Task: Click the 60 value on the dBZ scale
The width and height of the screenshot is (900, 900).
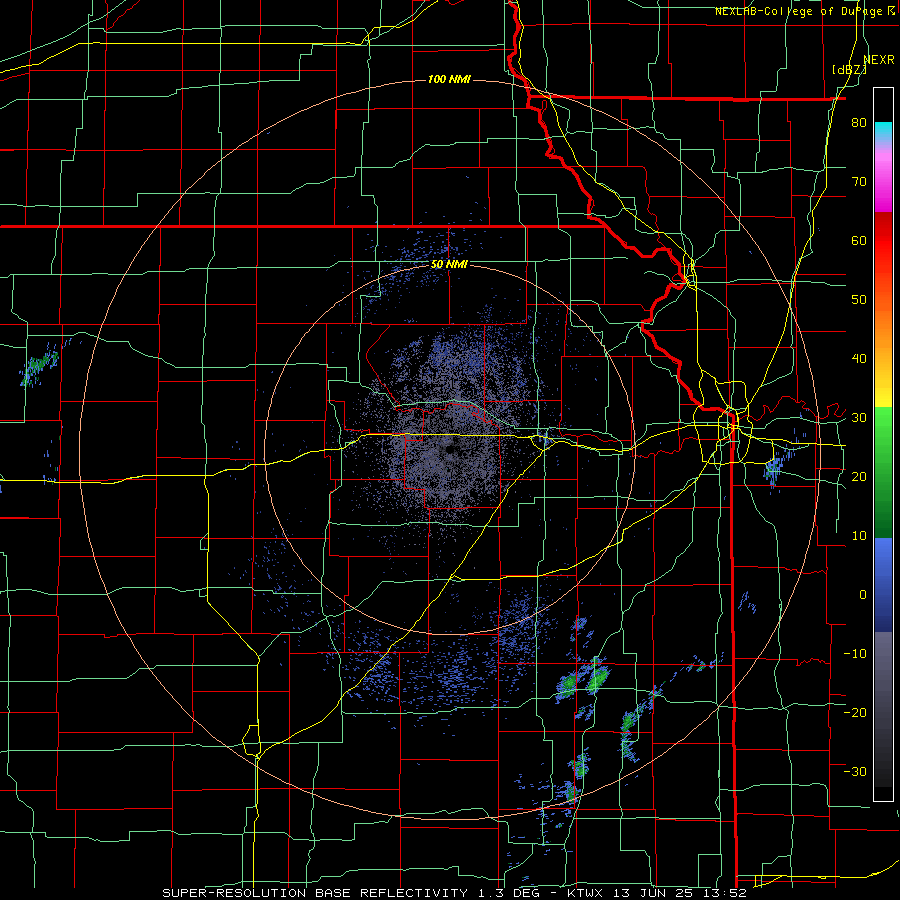Action: pos(859,240)
